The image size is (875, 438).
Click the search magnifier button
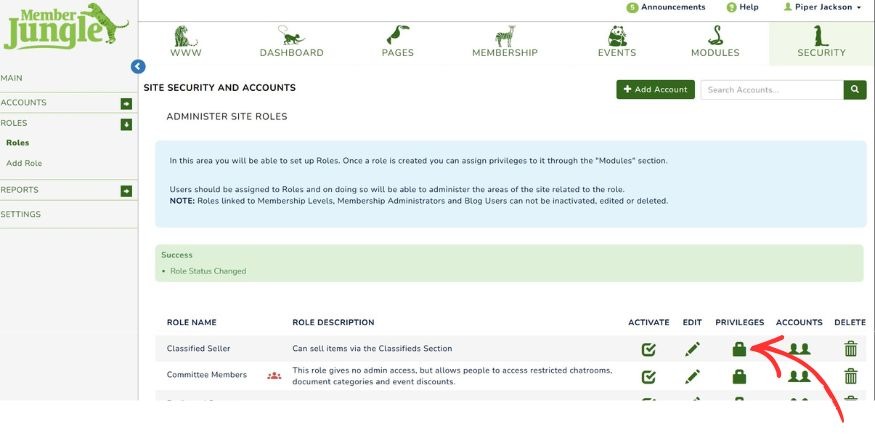point(855,90)
